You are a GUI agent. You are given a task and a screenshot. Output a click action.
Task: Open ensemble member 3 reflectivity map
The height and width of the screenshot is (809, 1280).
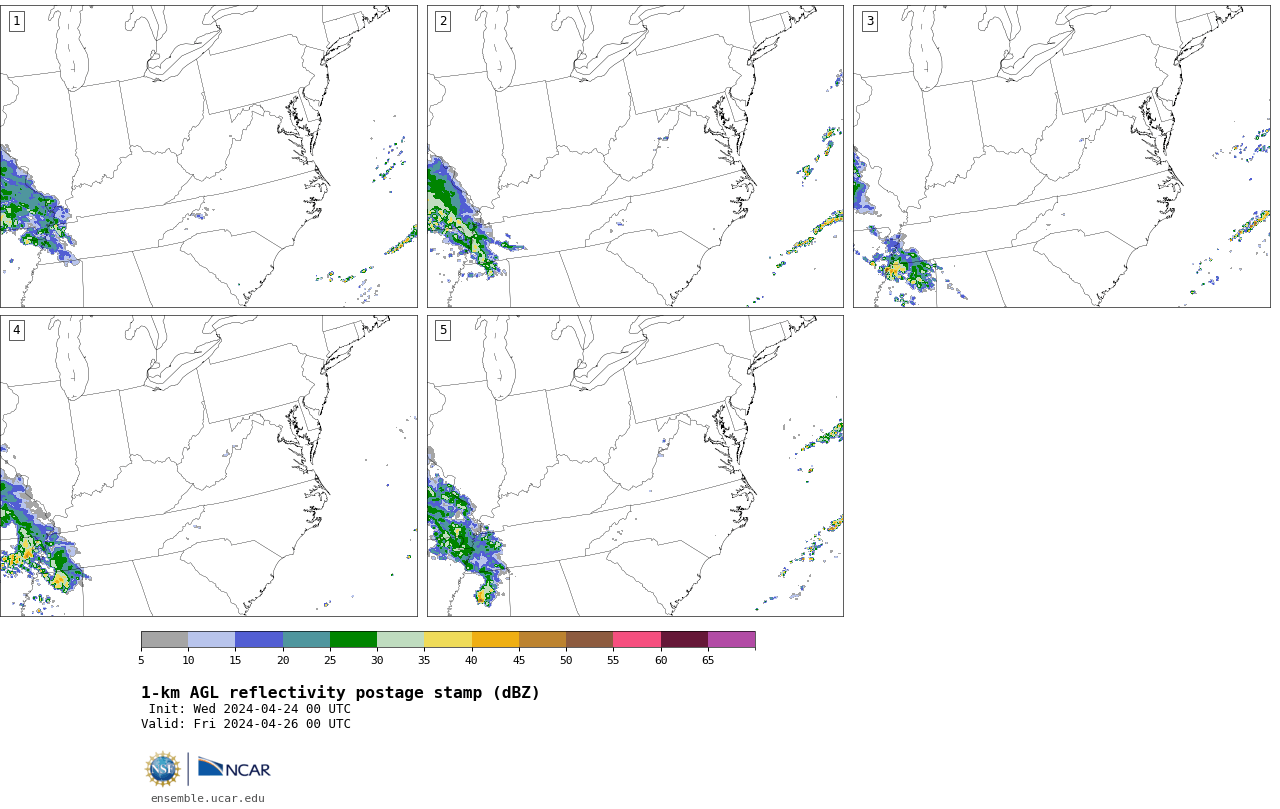click(x=1061, y=156)
